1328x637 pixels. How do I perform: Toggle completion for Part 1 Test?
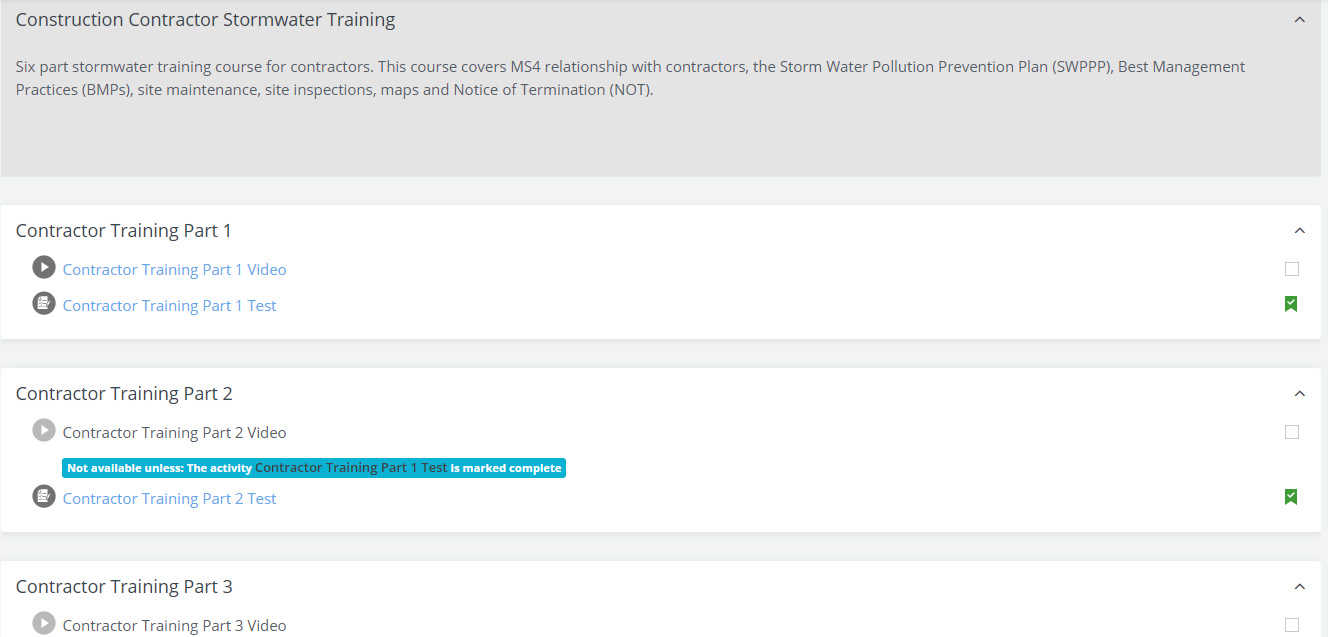[x=1291, y=304]
